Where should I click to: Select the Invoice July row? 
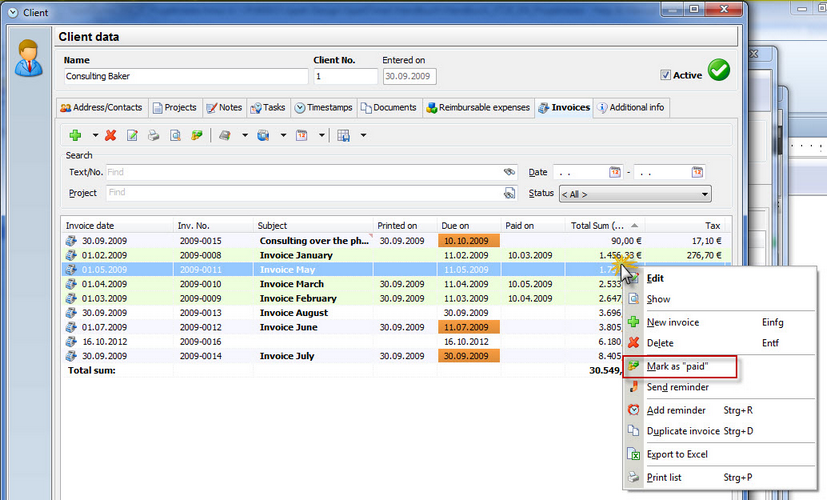click(343, 356)
